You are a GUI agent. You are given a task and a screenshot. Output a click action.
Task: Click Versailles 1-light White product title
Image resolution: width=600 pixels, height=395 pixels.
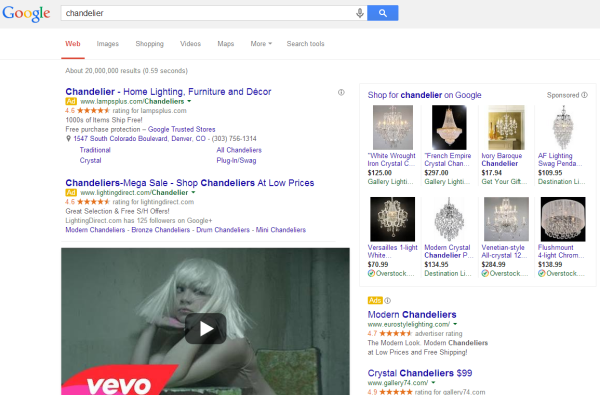click(x=392, y=251)
